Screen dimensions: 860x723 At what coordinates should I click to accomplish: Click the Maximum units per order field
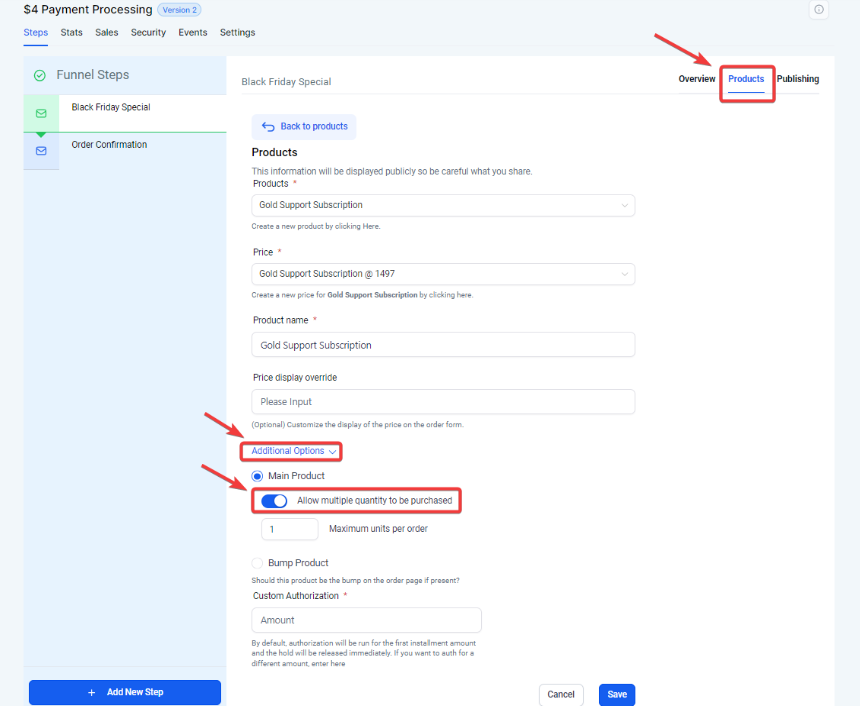pyautogui.click(x=290, y=529)
